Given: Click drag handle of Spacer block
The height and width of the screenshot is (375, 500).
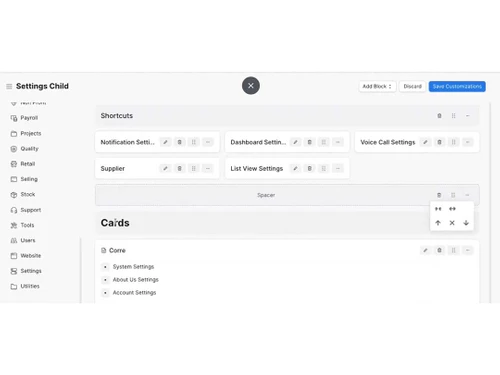Looking at the screenshot, I should (453, 195).
